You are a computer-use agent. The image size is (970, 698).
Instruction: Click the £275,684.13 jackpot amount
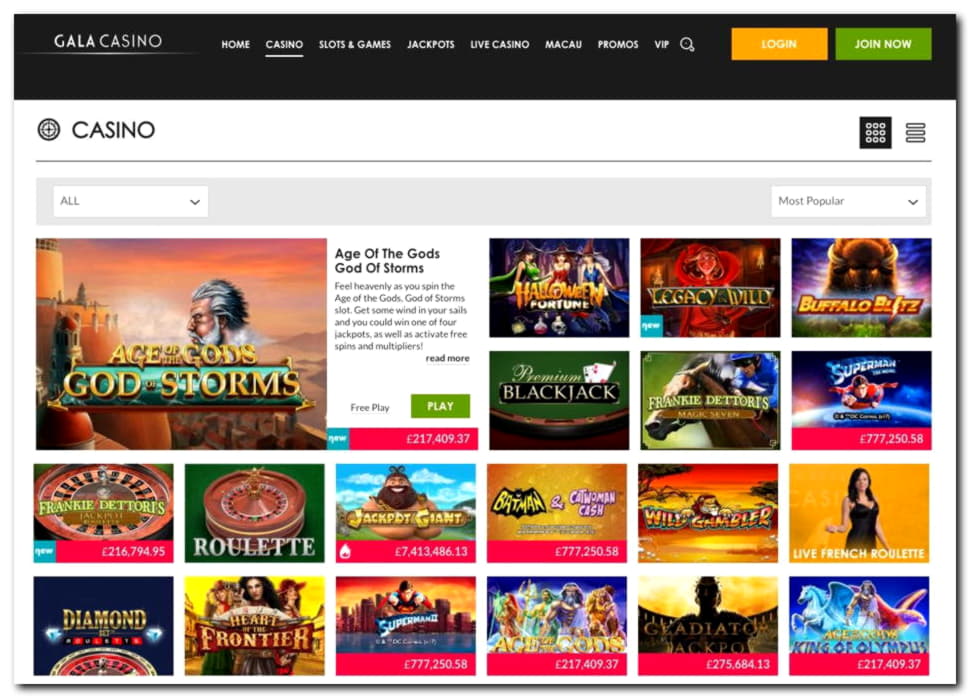pos(737,665)
